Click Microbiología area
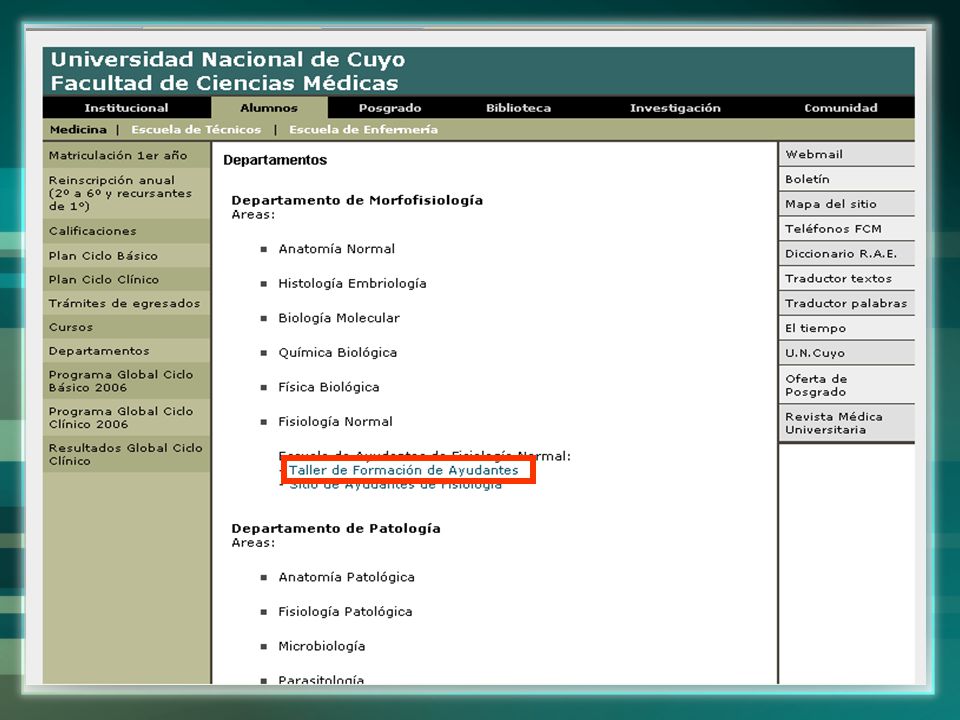This screenshot has height=720, width=960. (x=321, y=646)
